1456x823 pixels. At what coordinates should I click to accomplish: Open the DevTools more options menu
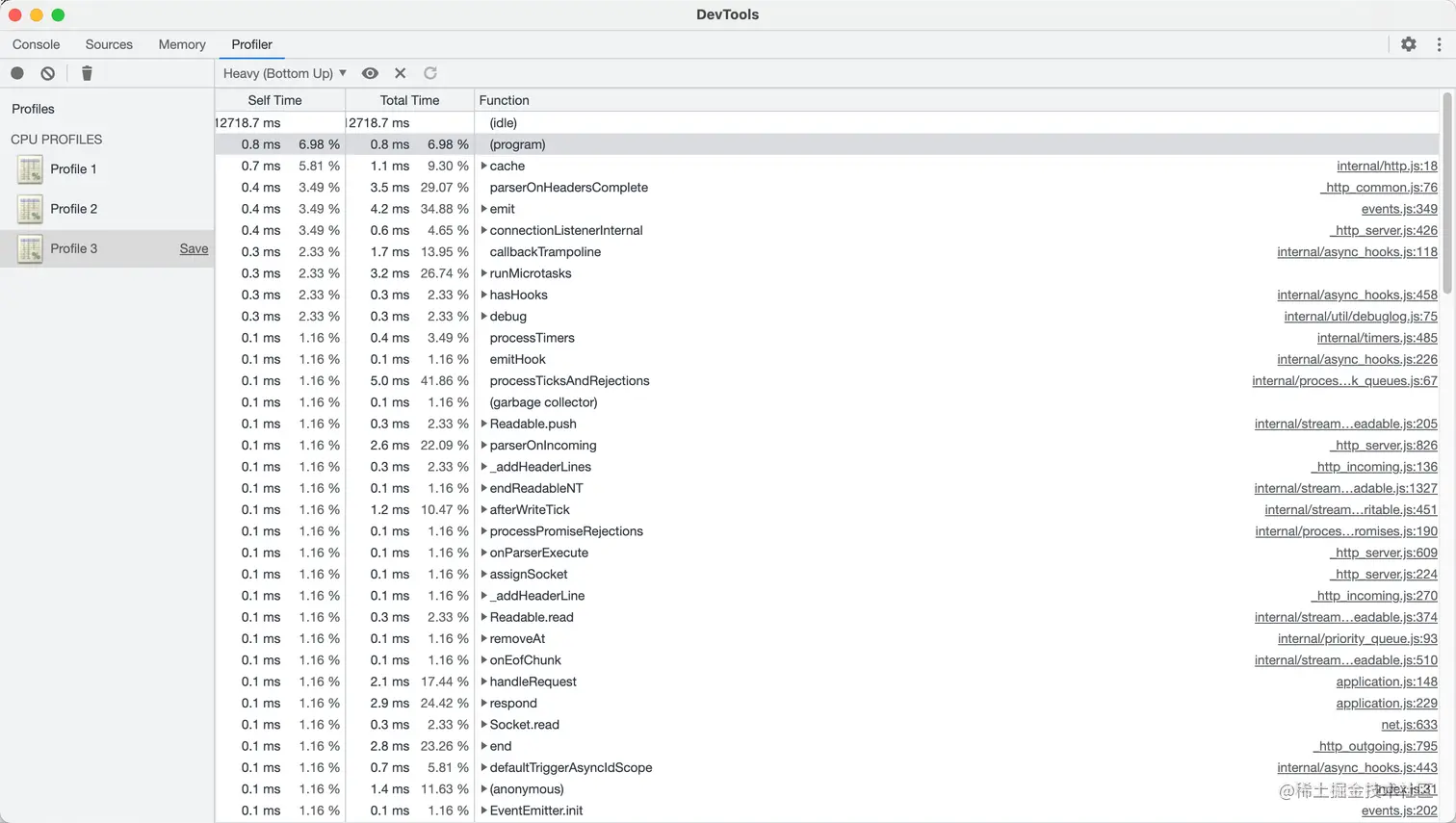click(x=1440, y=44)
